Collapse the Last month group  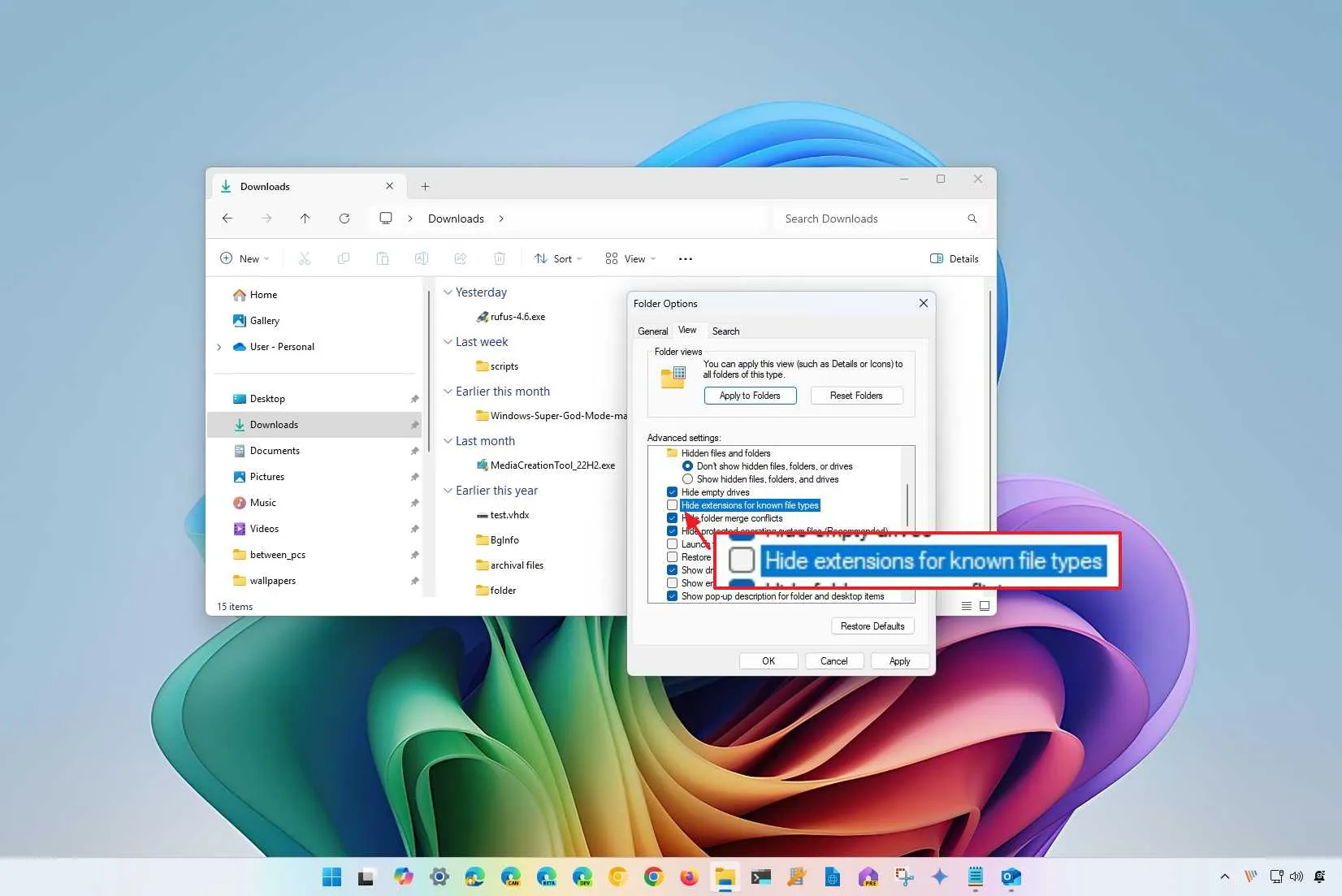[x=448, y=440]
